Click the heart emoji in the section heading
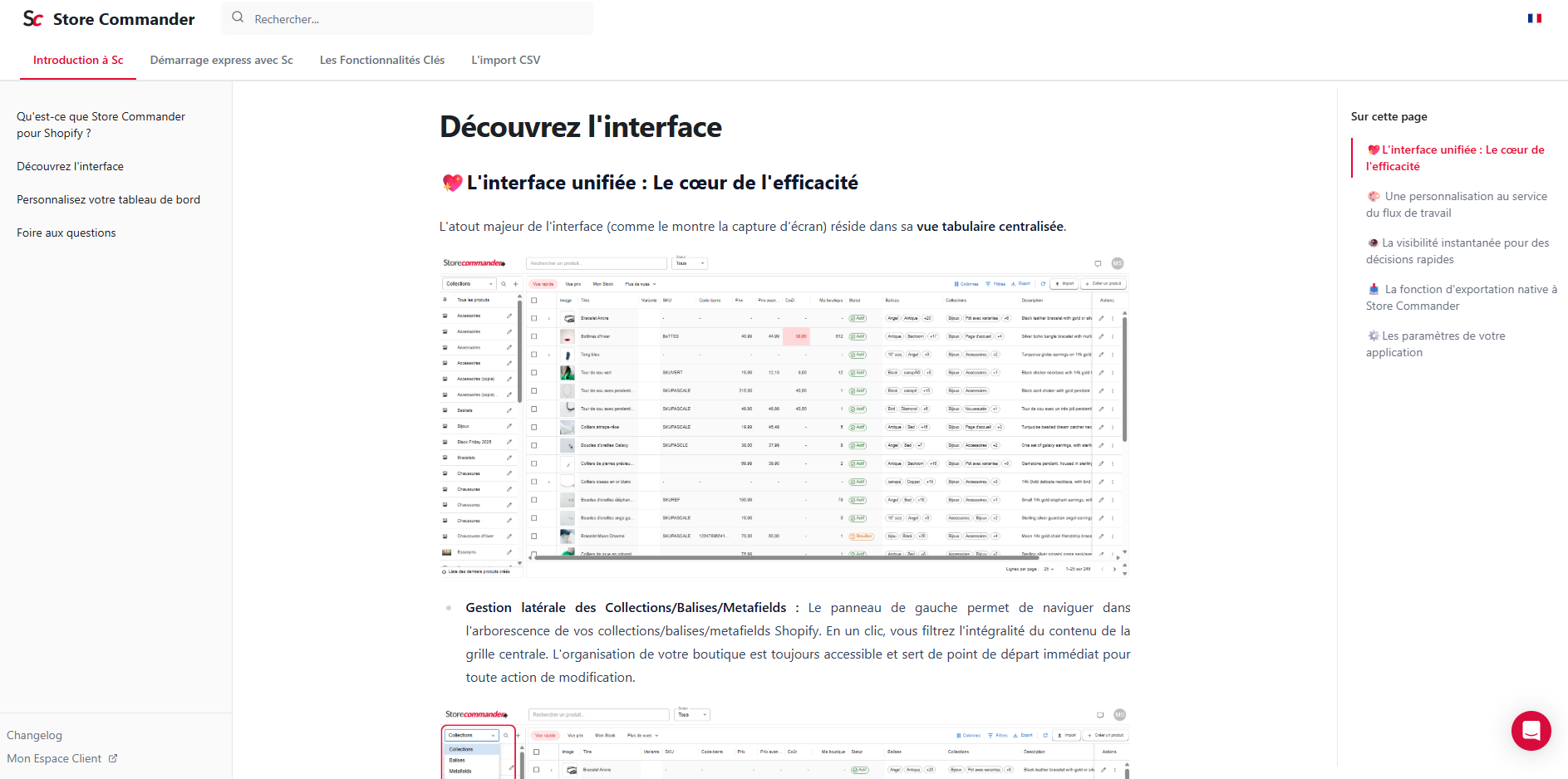This screenshot has height=779, width=1568. pyautogui.click(x=451, y=183)
